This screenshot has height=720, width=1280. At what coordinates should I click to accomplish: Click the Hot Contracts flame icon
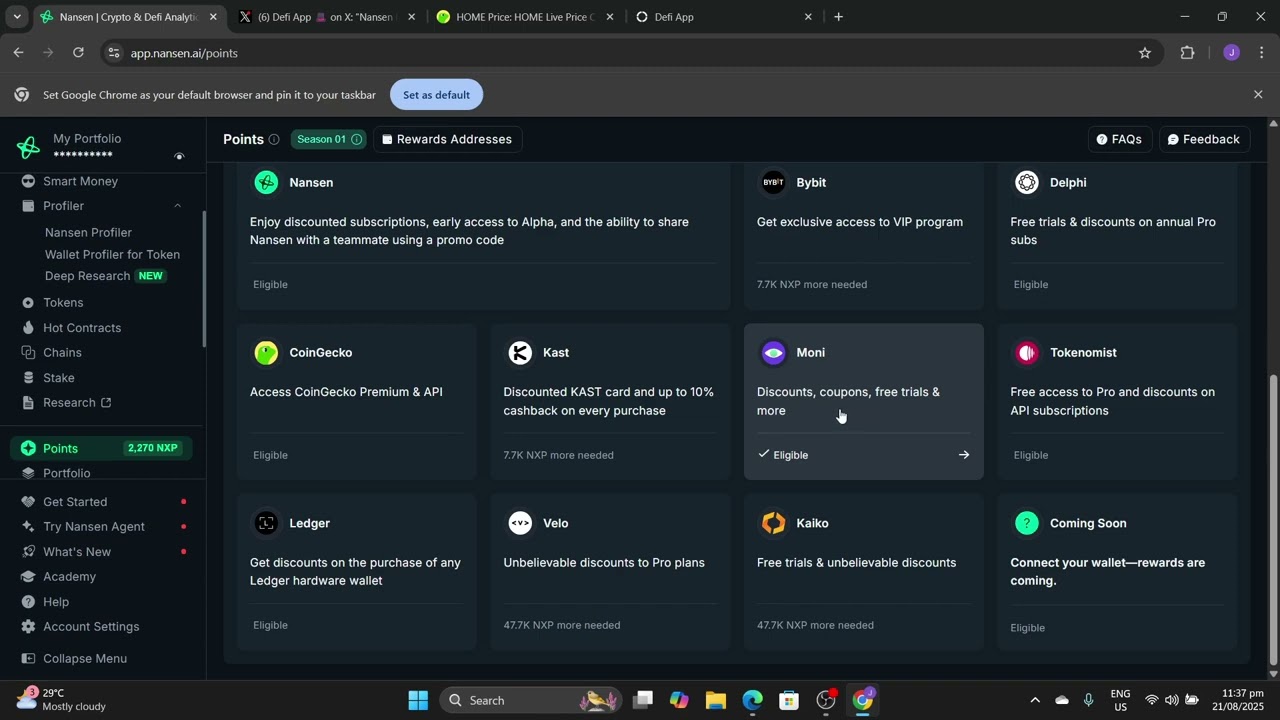[x=28, y=328]
